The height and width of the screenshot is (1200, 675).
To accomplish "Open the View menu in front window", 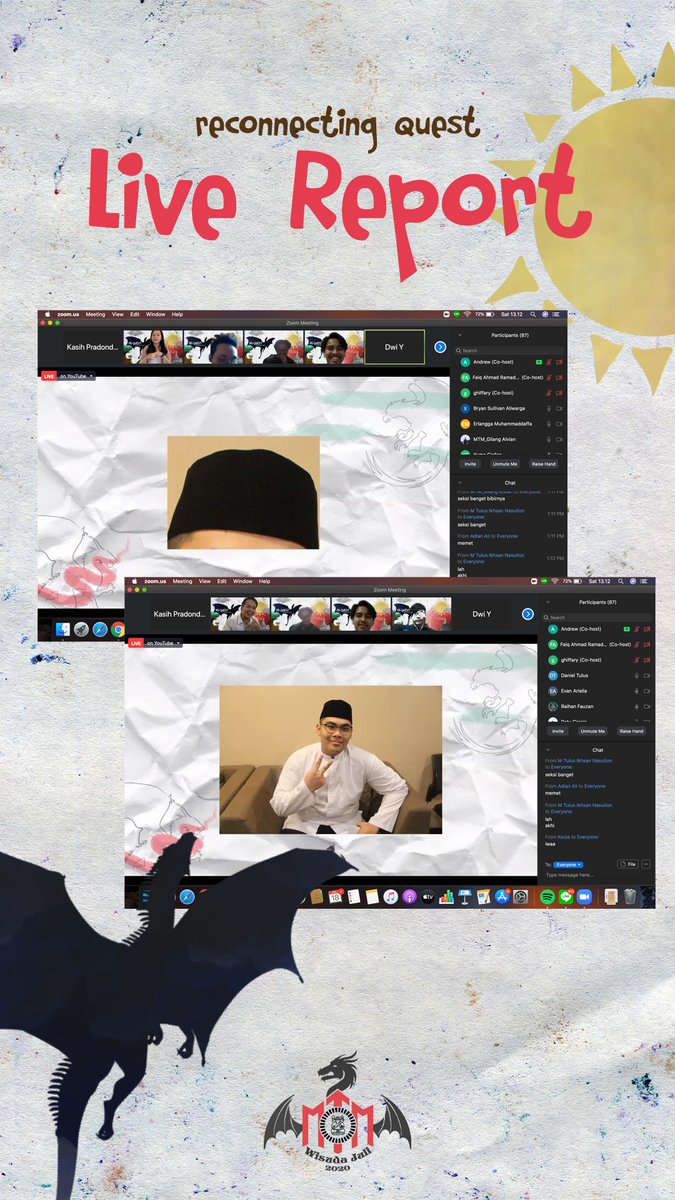I will [x=206, y=581].
